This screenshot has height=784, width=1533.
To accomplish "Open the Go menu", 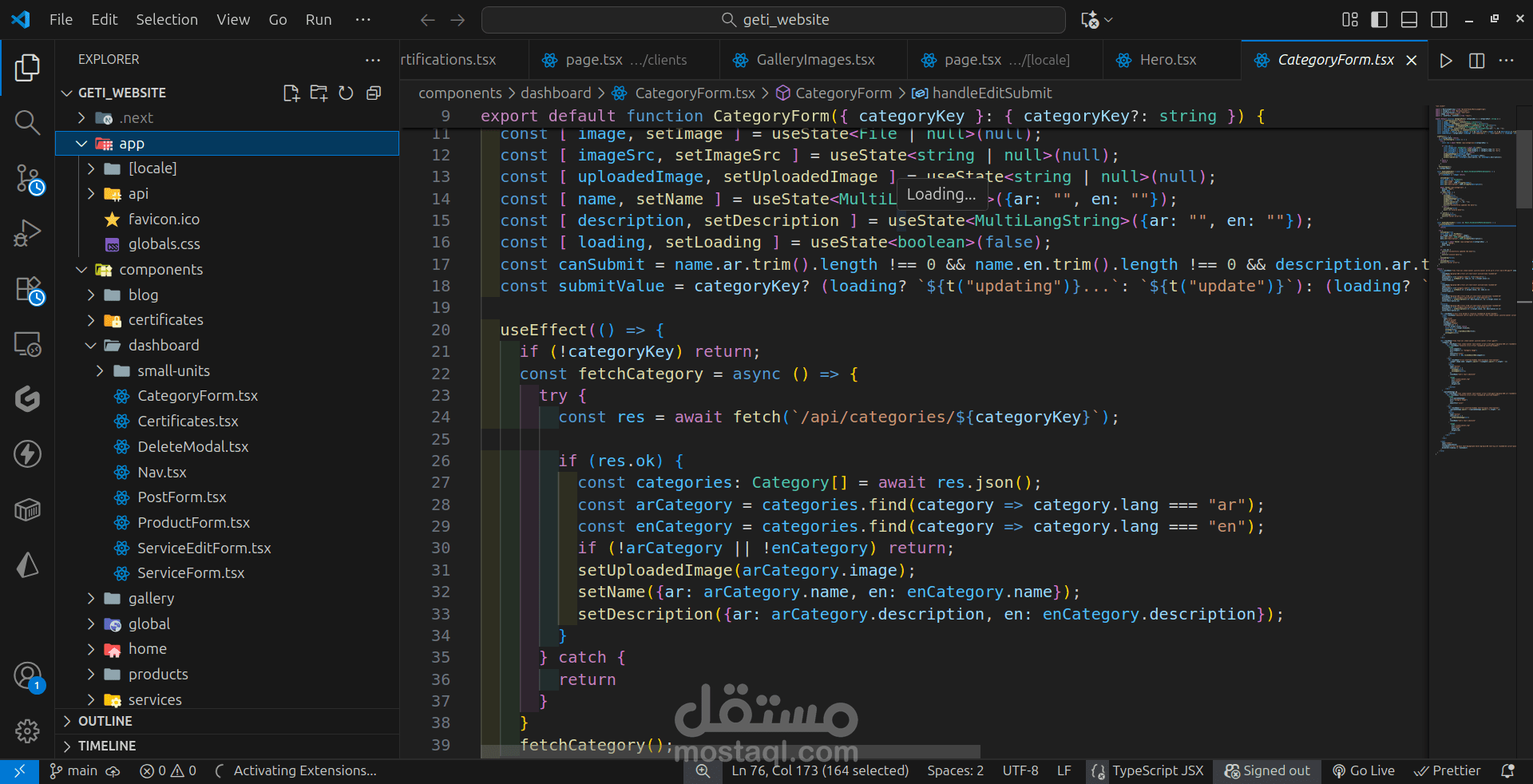I will pyautogui.click(x=278, y=20).
